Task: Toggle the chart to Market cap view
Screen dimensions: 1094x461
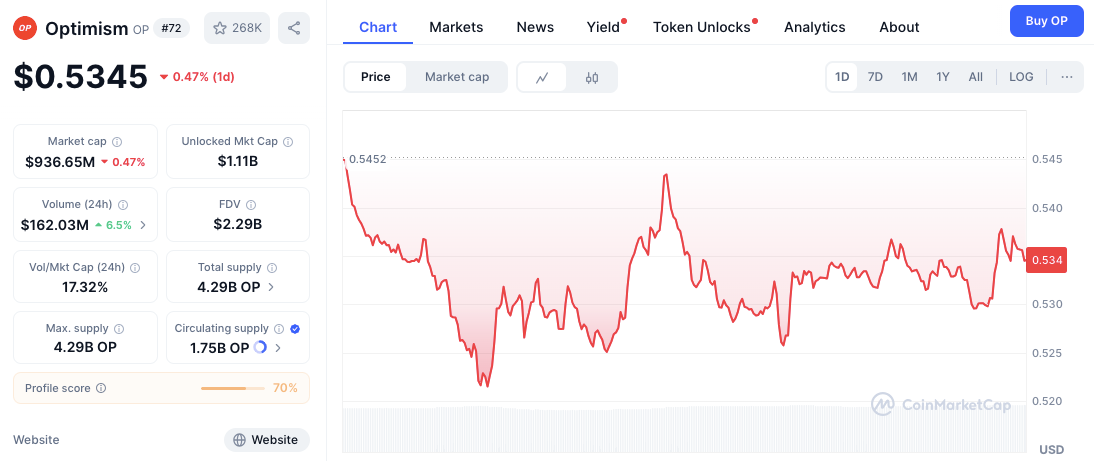Action: tap(457, 77)
